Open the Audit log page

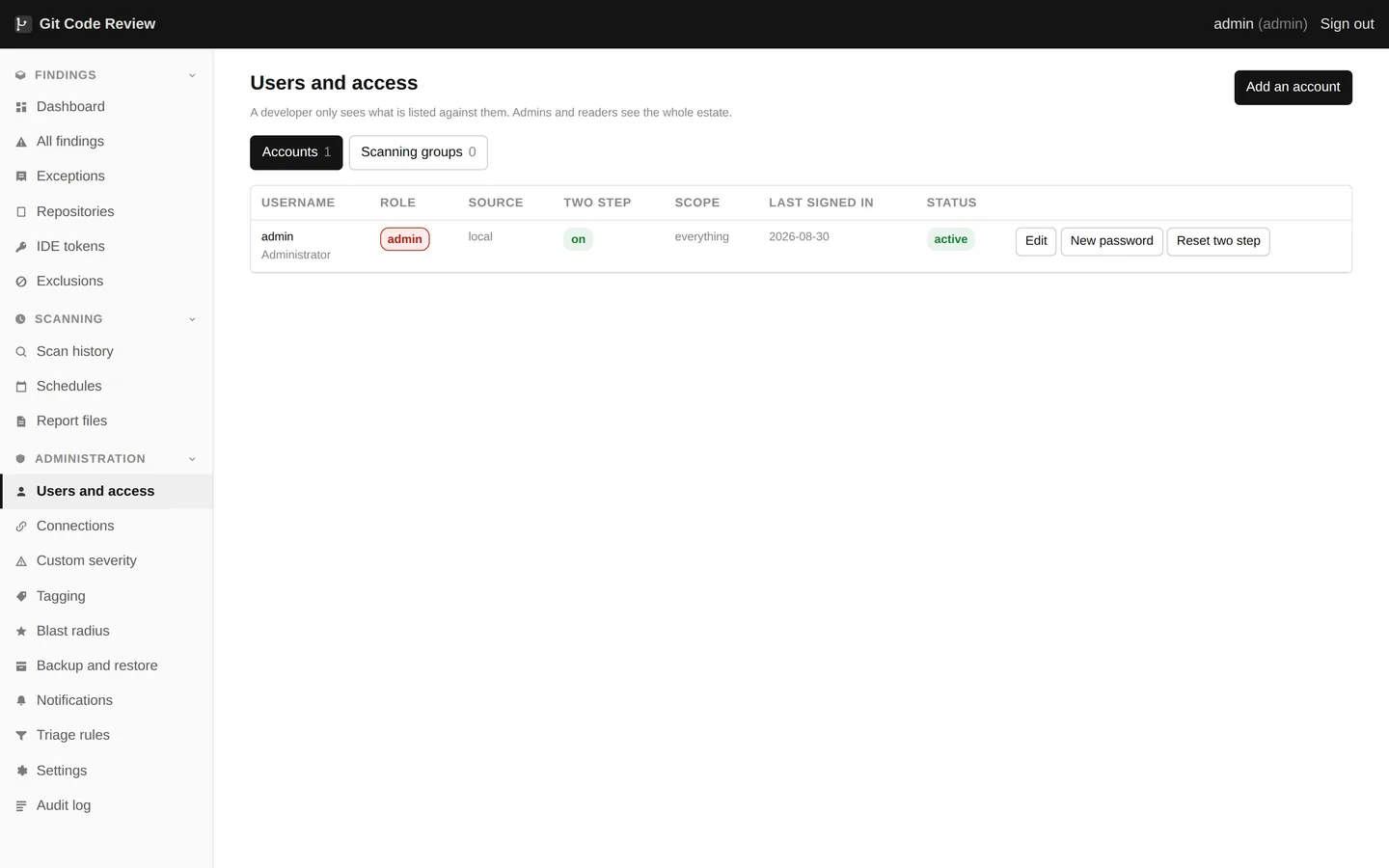[x=106, y=805]
